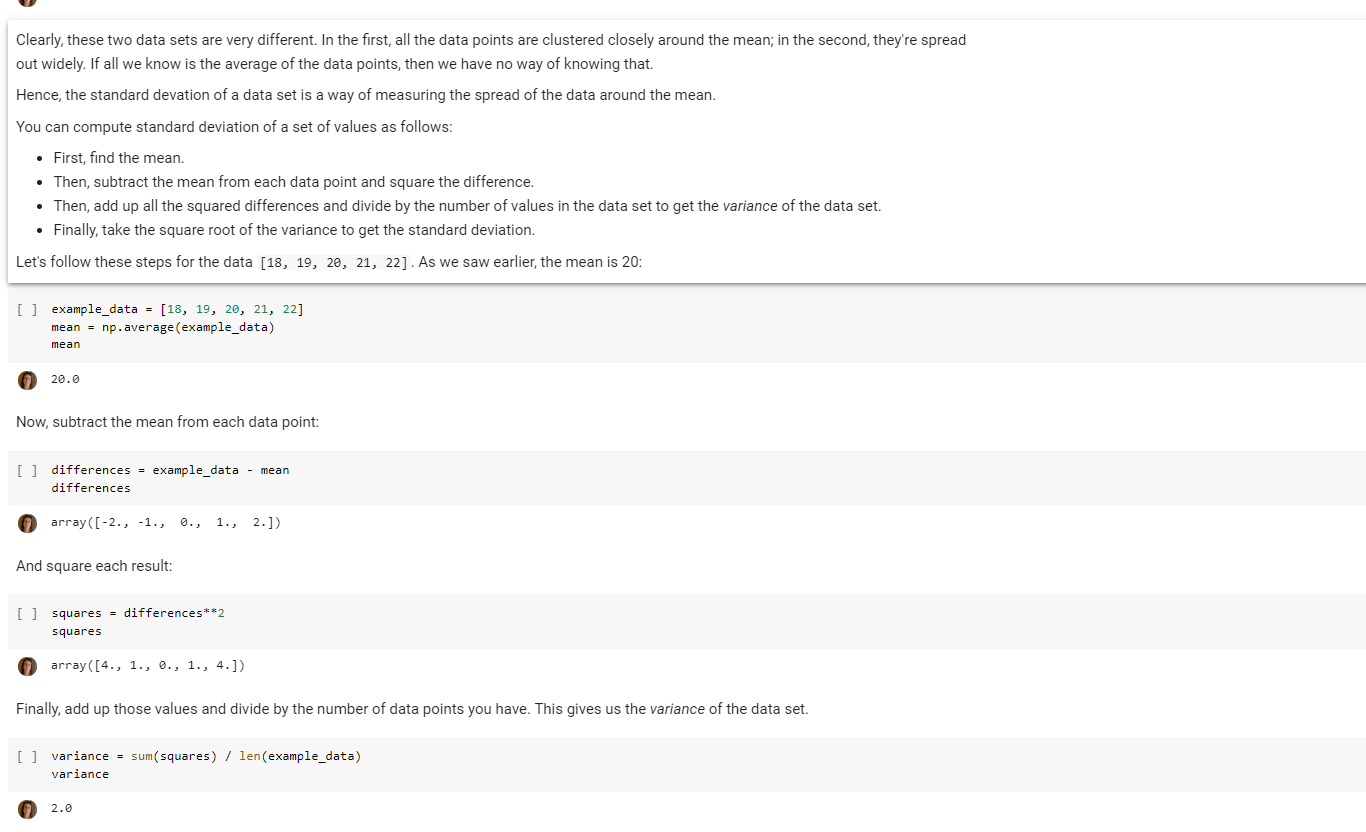Select the 20.0 output text
The image size is (1366, 832).
coord(64,379)
